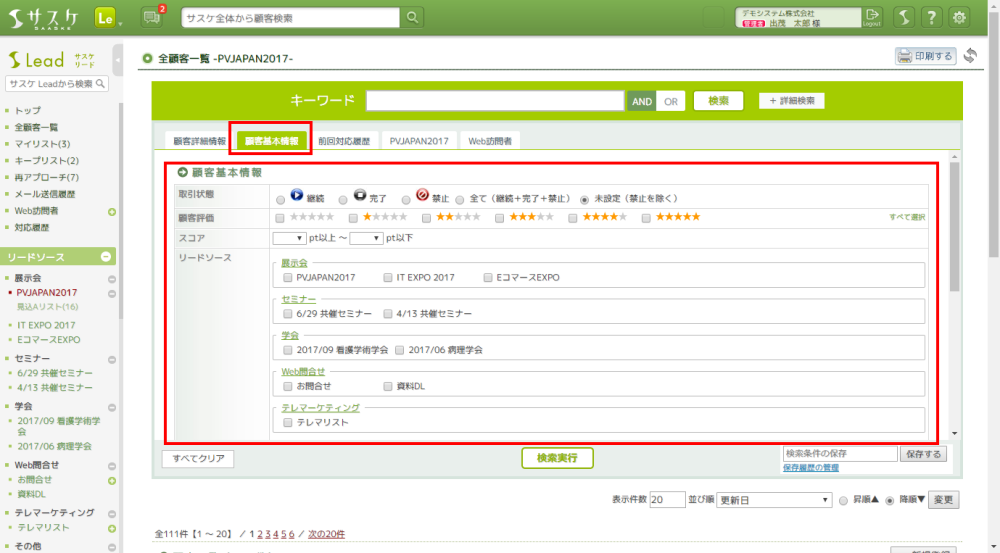Open the 並び順 更新日 dropdown
1000x553 pixels.
(774, 500)
